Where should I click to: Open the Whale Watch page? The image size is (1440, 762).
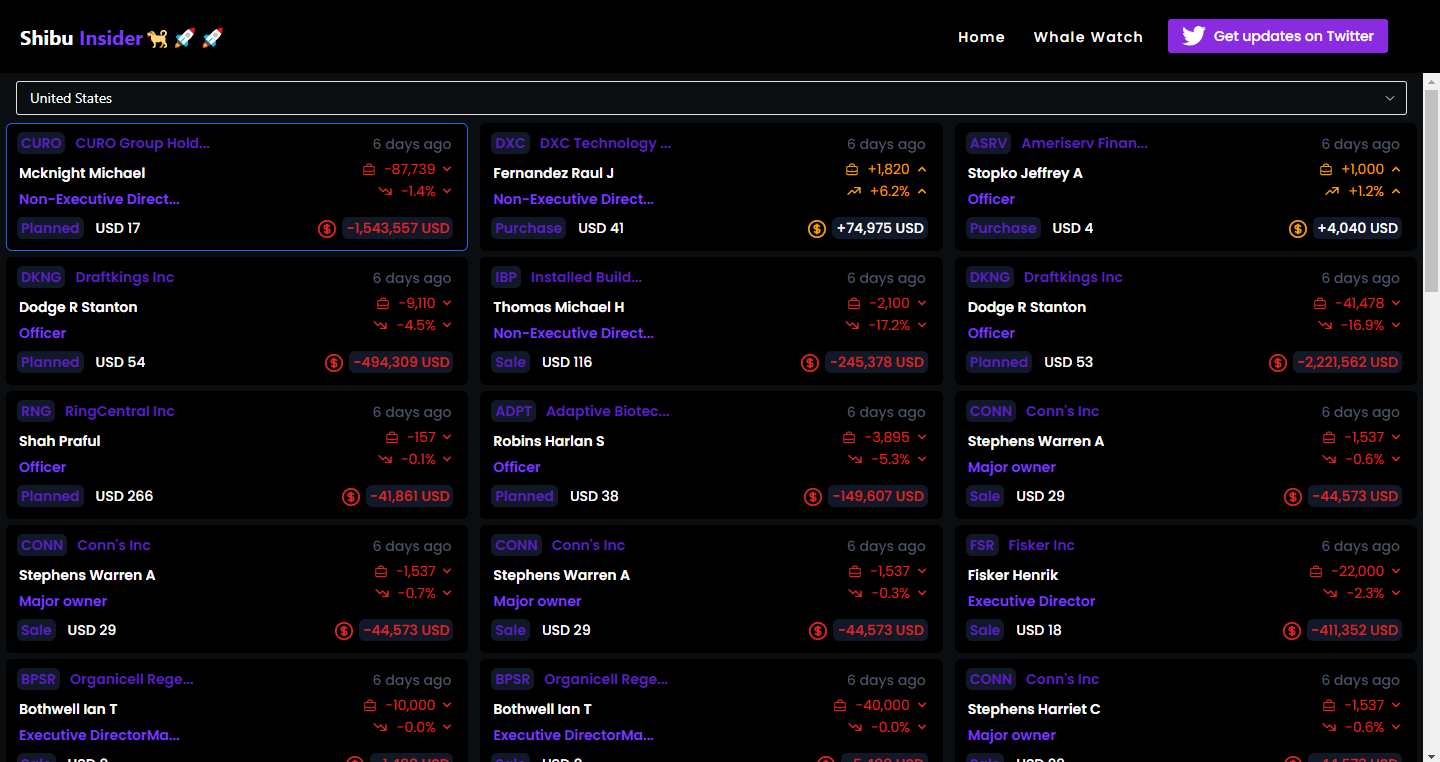[1088, 37]
